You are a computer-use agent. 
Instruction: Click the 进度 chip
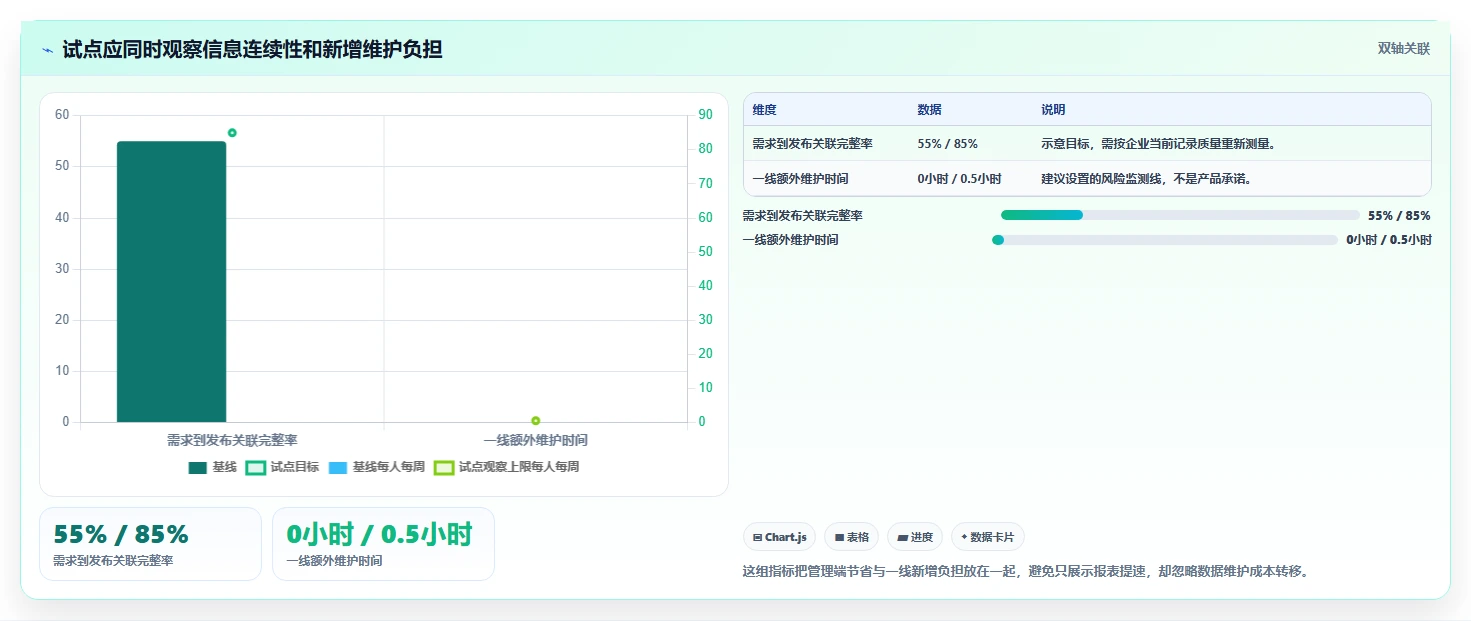pyautogui.click(x=915, y=537)
